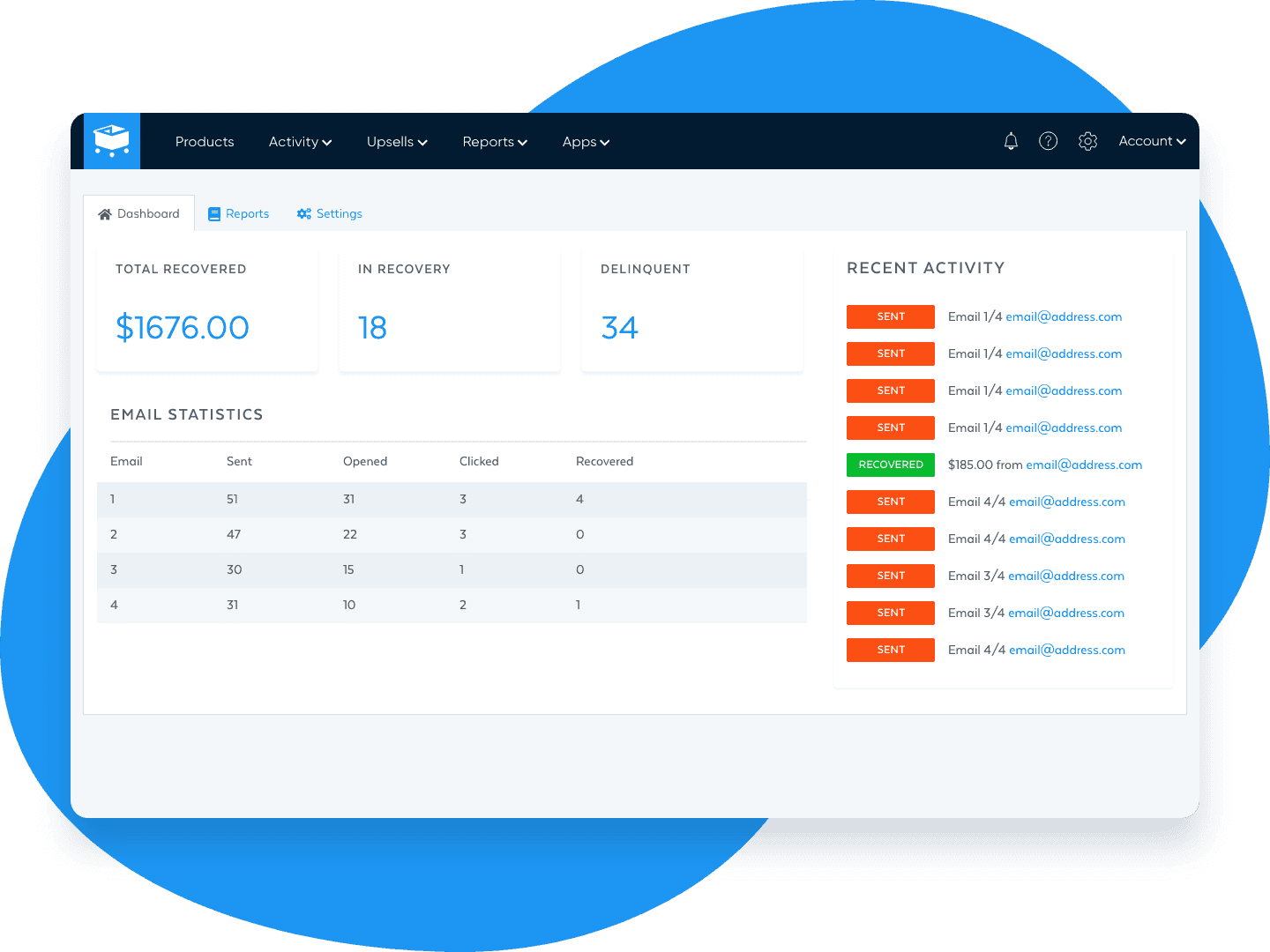The height and width of the screenshot is (952, 1270).
Task: Click the first SENT status badge
Action: point(890,316)
